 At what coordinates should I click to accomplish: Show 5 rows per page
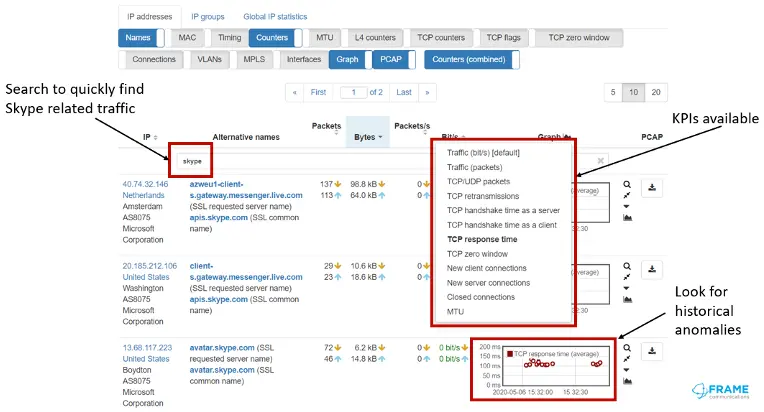tap(613, 92)
